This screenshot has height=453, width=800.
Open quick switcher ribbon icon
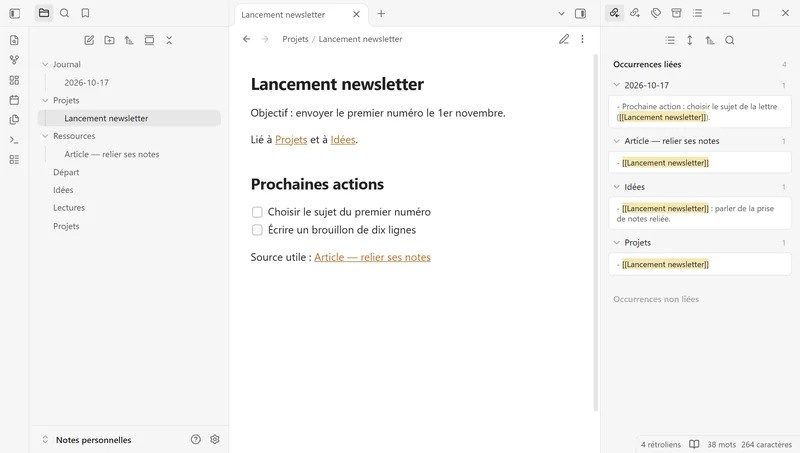pyautogui.click(x=14, y=40)
